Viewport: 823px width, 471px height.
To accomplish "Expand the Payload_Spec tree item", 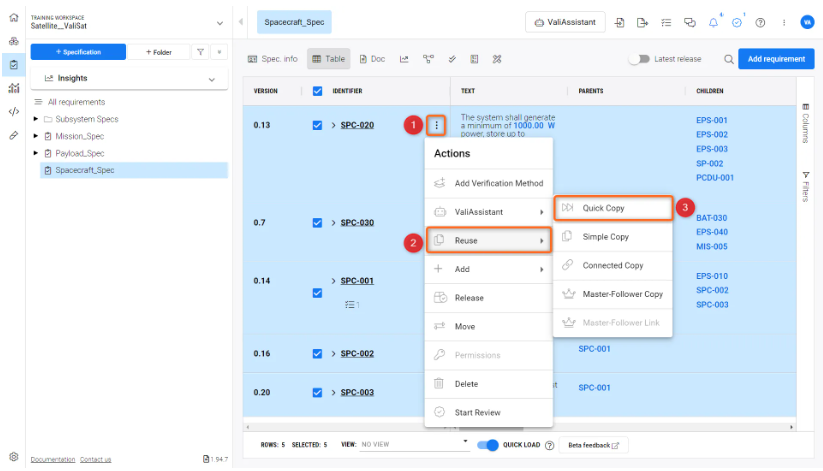I will (36, 153).
